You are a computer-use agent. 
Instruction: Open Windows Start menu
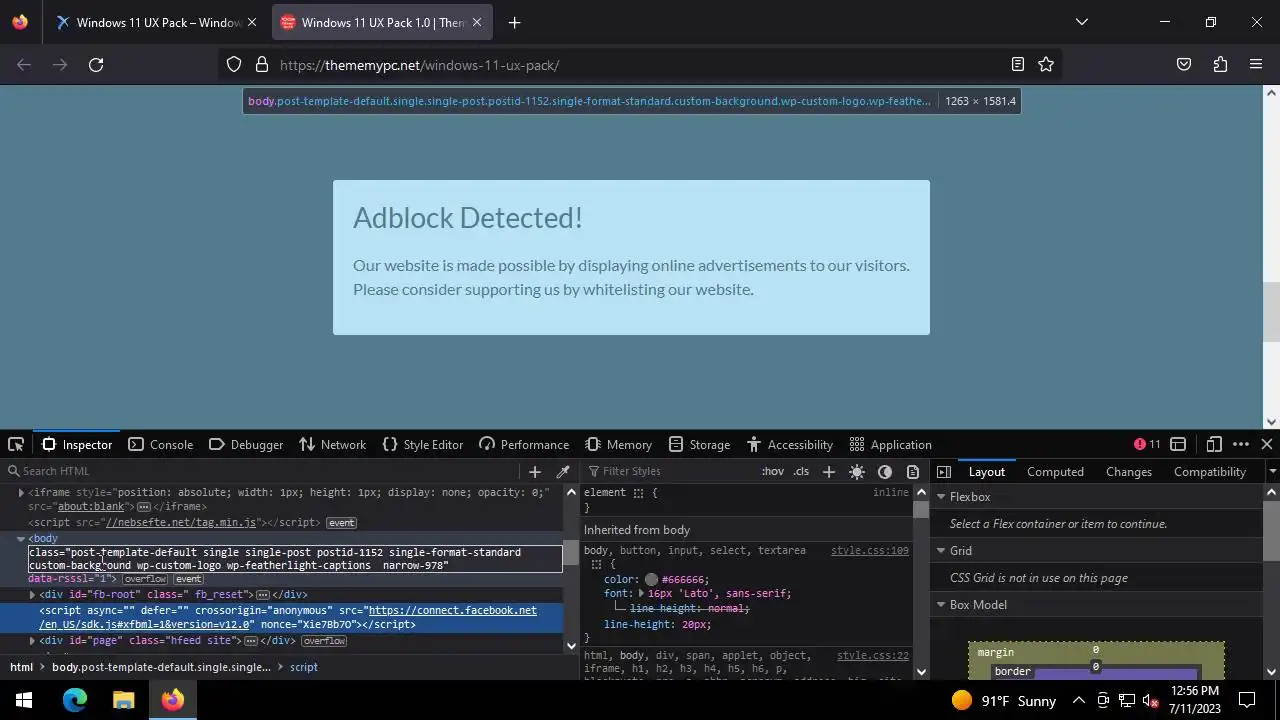[24, 700]
